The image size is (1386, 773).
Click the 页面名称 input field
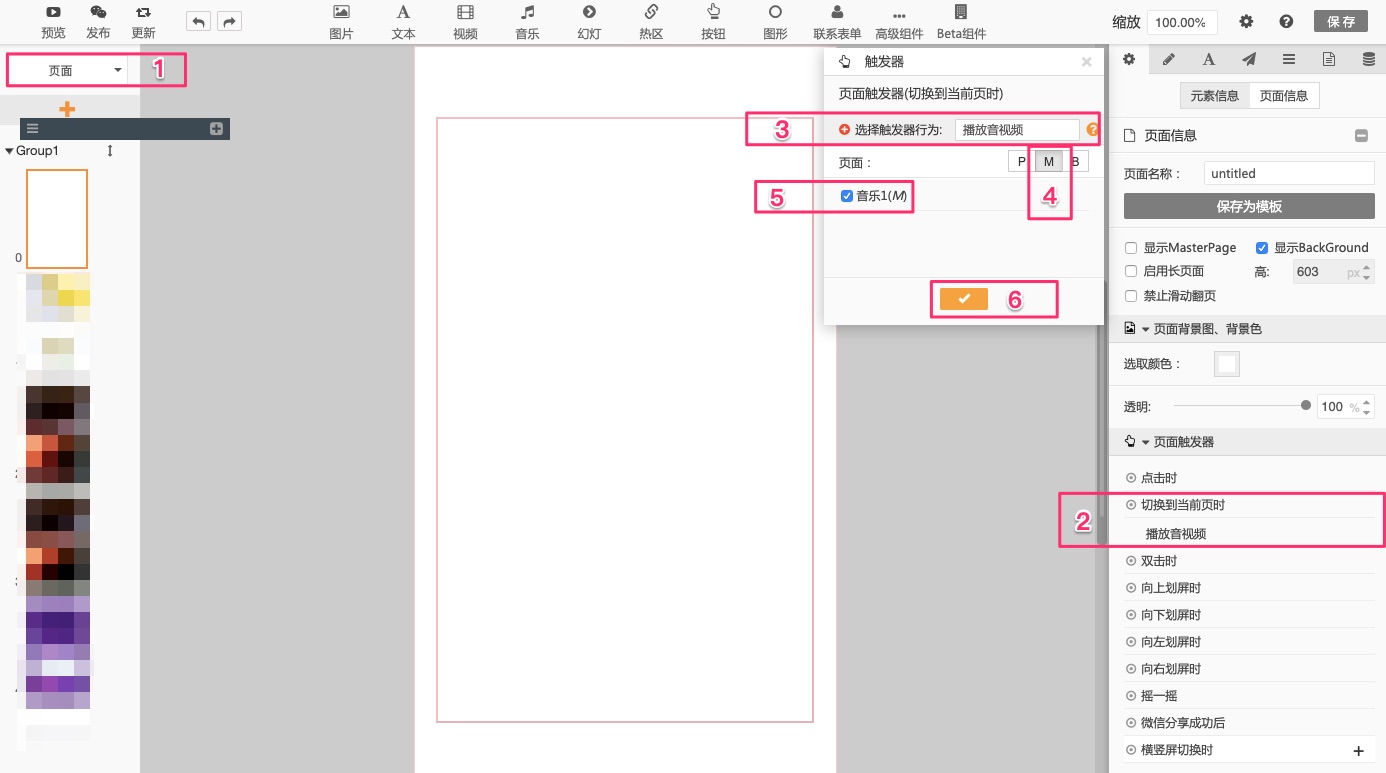point(1288,173)
